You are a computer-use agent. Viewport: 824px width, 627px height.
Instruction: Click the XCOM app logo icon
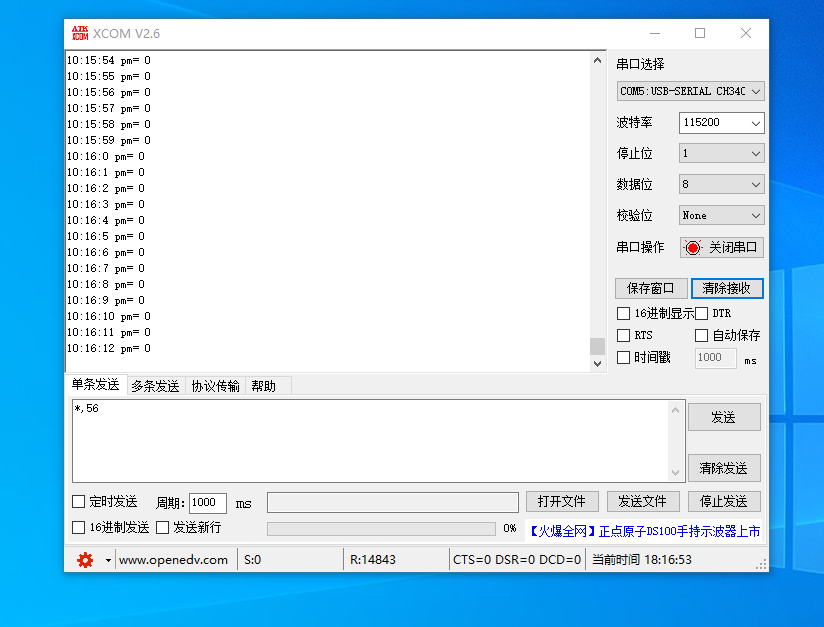point(80,33)
